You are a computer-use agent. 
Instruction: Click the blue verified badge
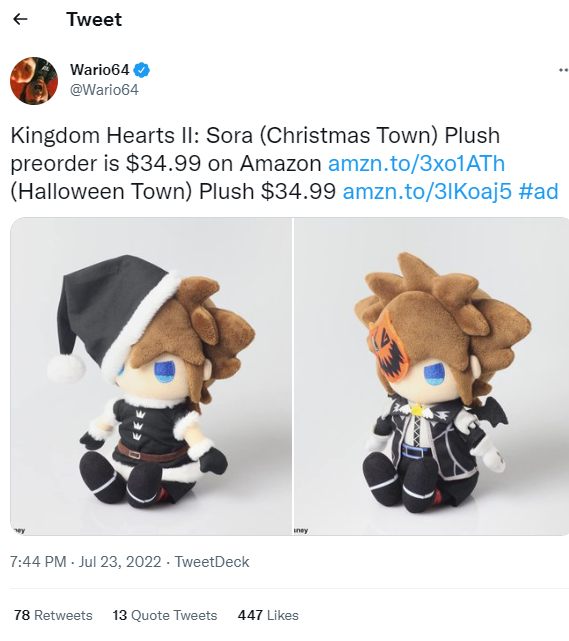pyautogui.click(x=142, y=70)
